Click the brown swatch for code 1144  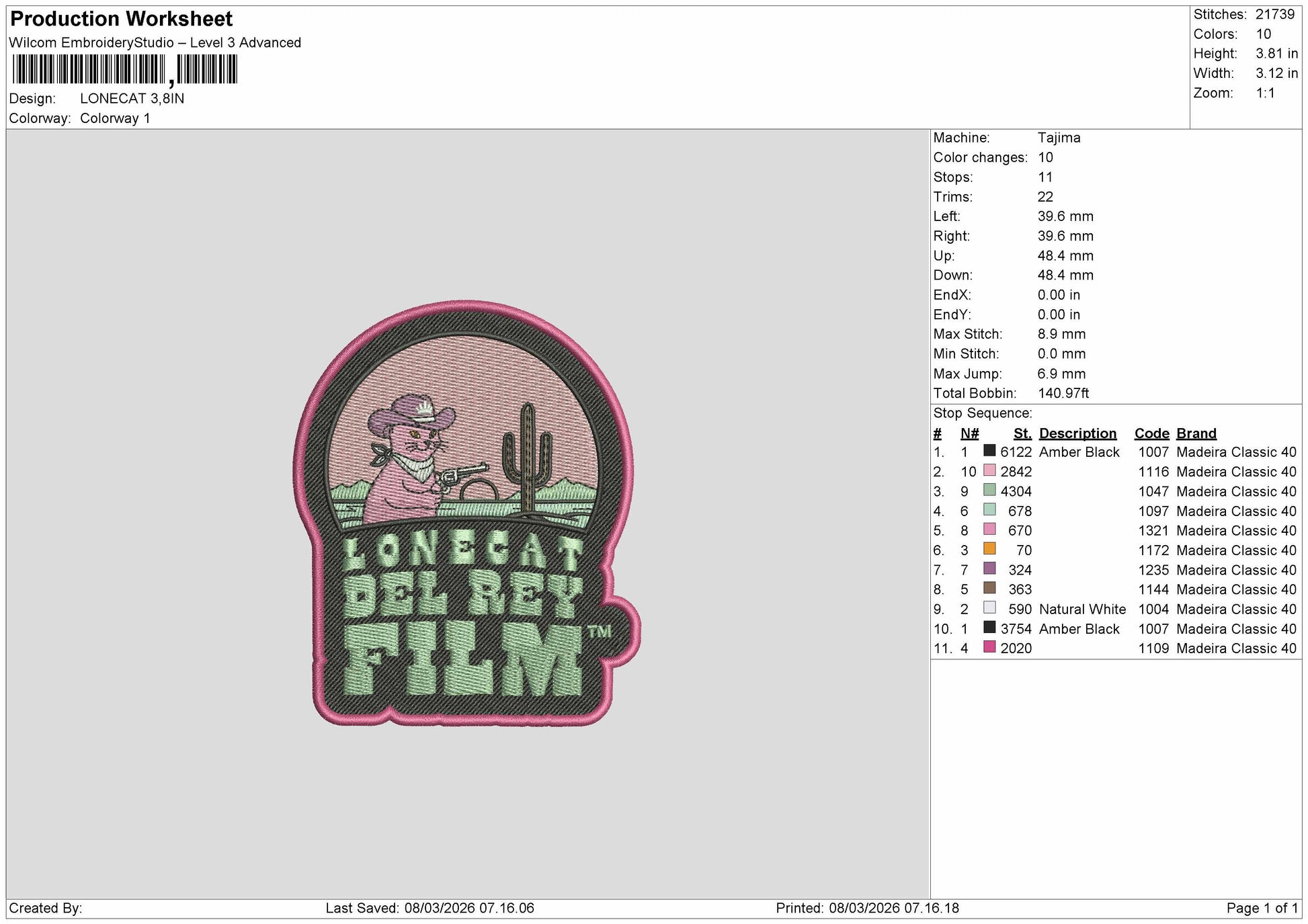[x=989, y=588]
